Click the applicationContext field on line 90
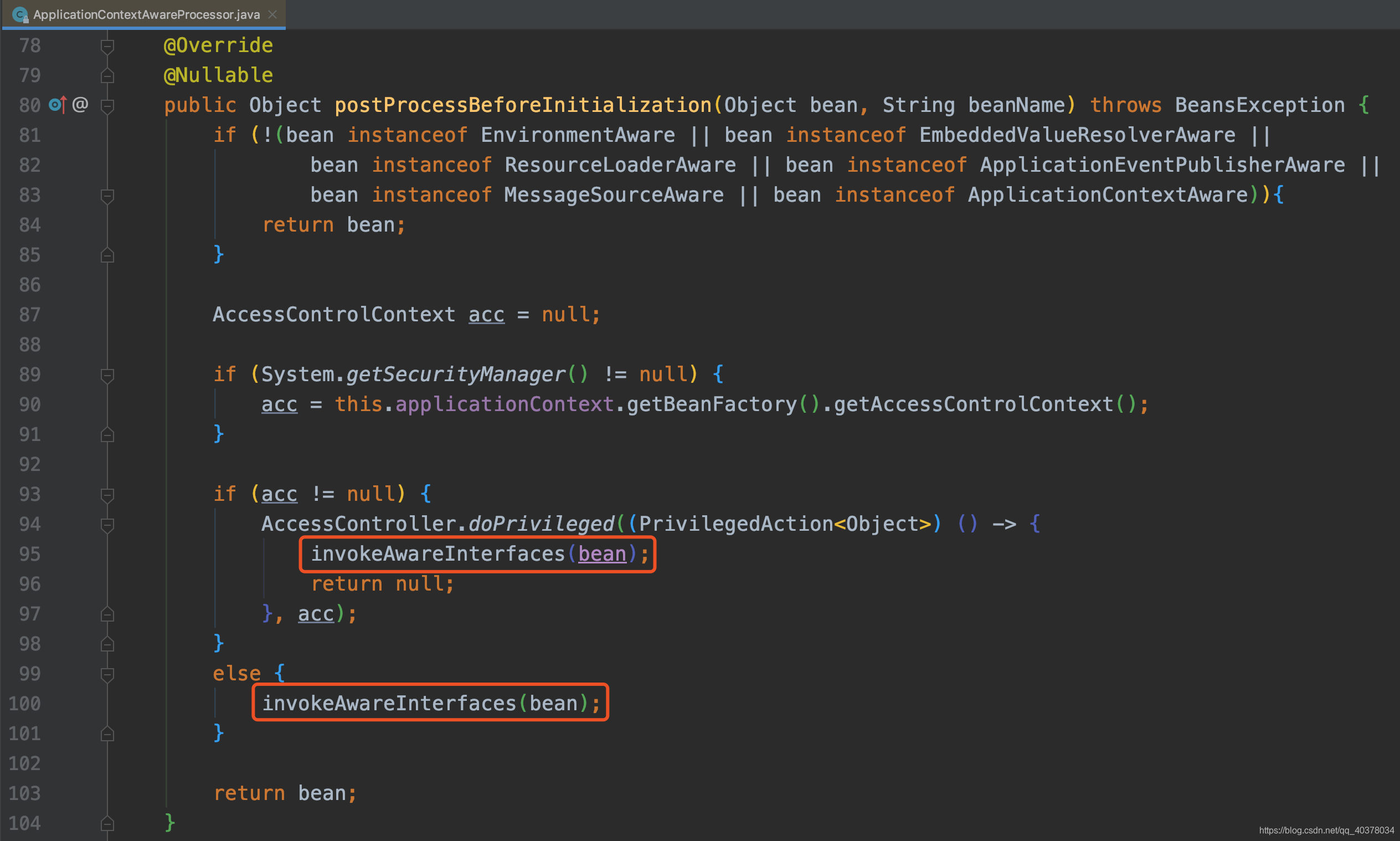The width and height of the screenshot is (1400, 841). pos(505,404)
